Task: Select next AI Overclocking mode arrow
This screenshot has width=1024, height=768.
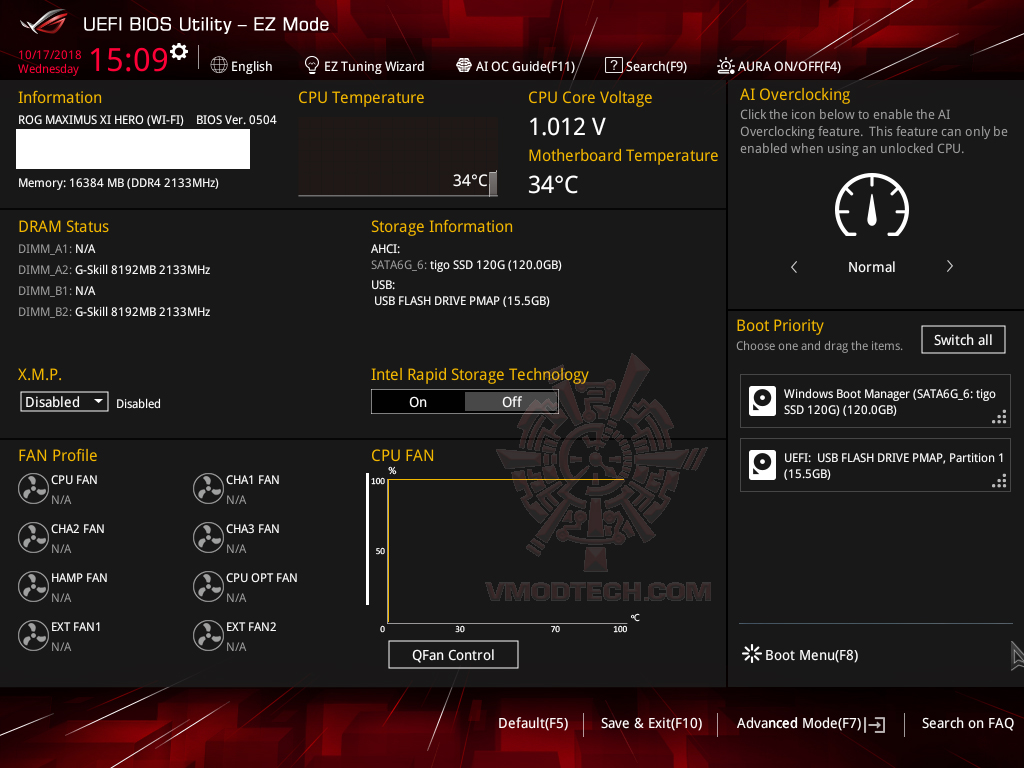Action: click(950, 266)
